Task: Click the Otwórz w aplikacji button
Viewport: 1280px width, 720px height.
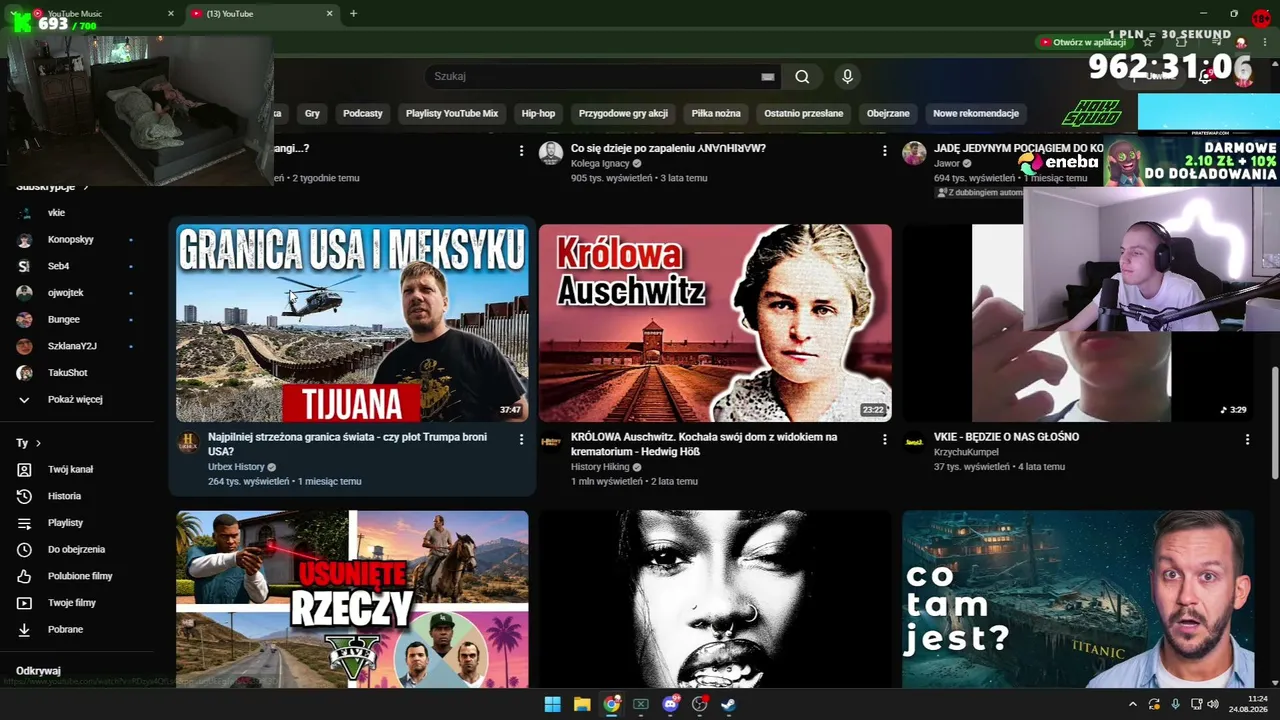Action: click(x=1083, y=42)
